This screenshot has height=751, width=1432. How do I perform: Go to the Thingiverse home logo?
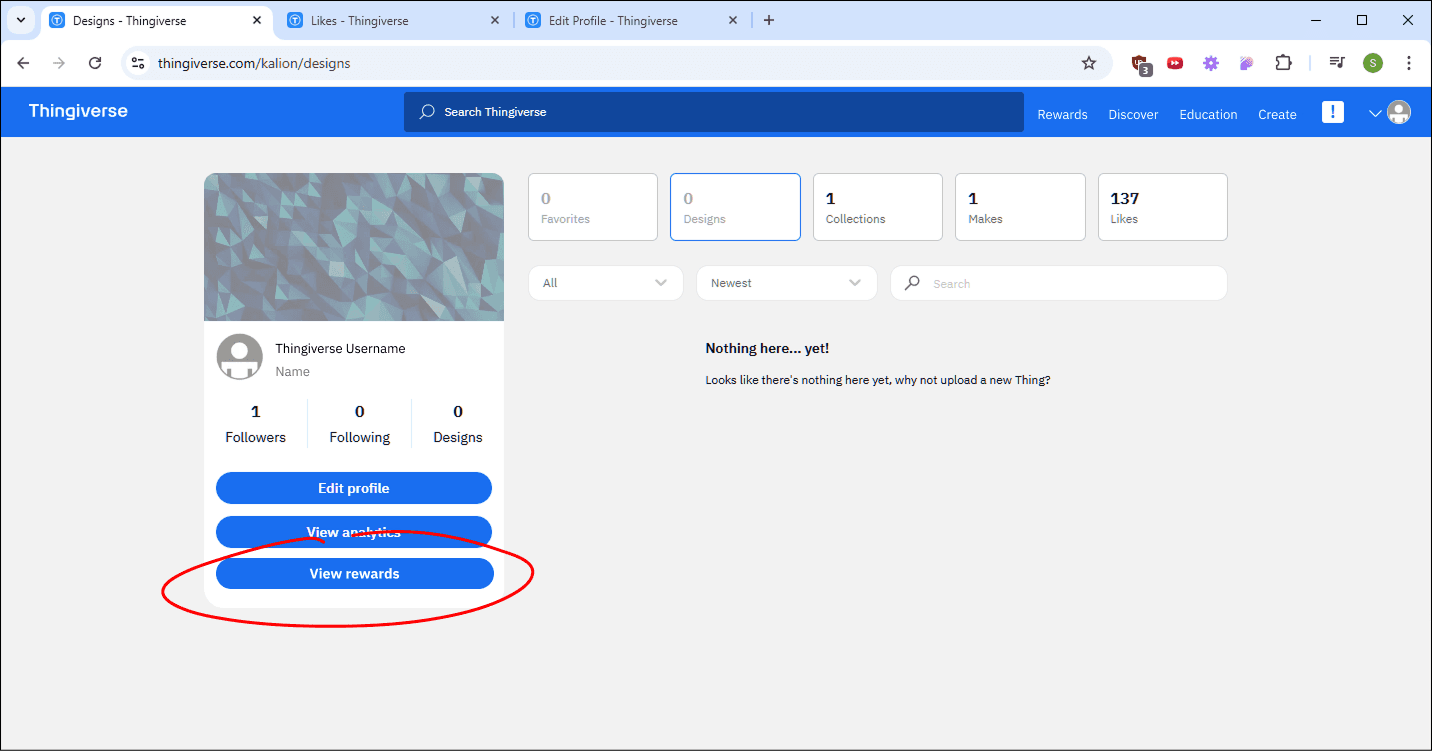[x=78, y=111]
